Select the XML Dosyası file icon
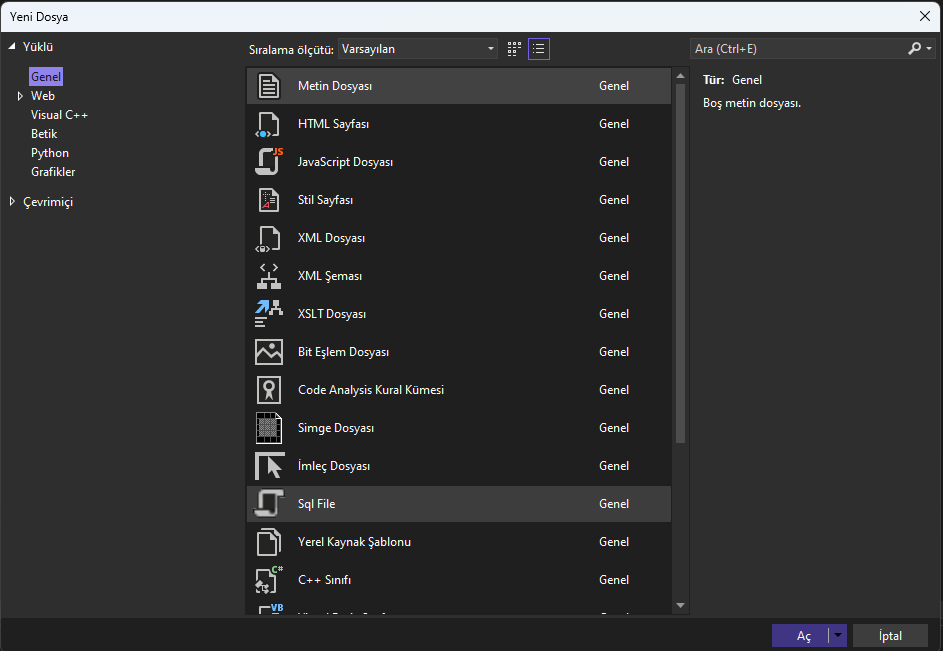This screenshot has width=943, height=651. tap(268, 238)
